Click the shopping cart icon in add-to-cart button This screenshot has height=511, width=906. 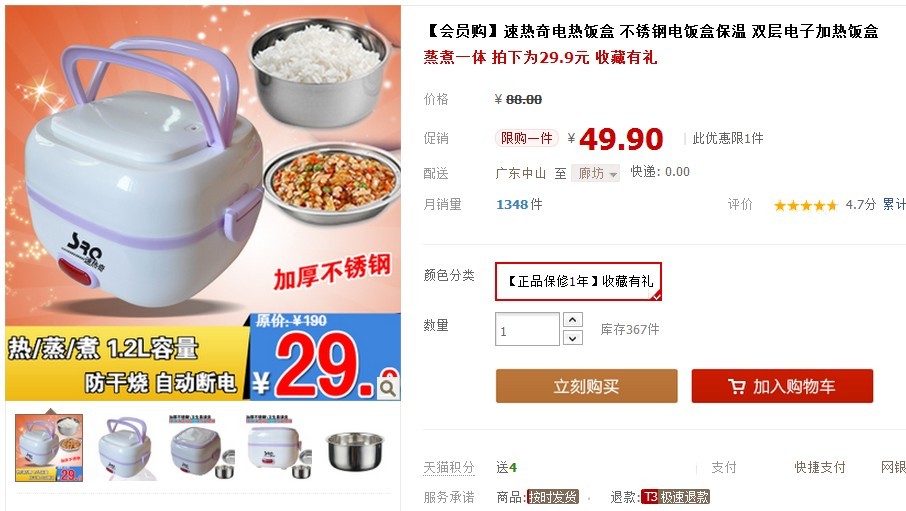click(736, 386)
